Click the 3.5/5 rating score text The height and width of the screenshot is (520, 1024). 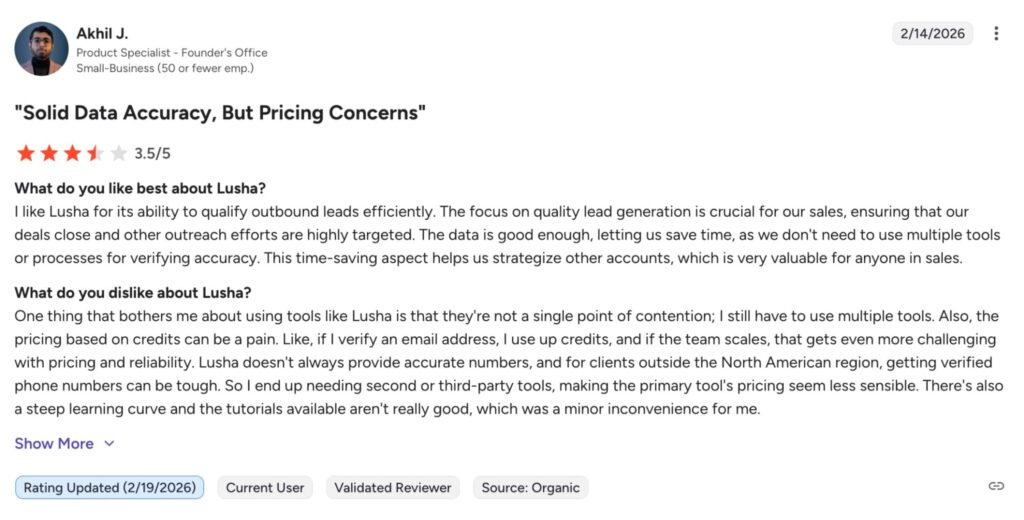pyautogui.click(x=153, y=154)
